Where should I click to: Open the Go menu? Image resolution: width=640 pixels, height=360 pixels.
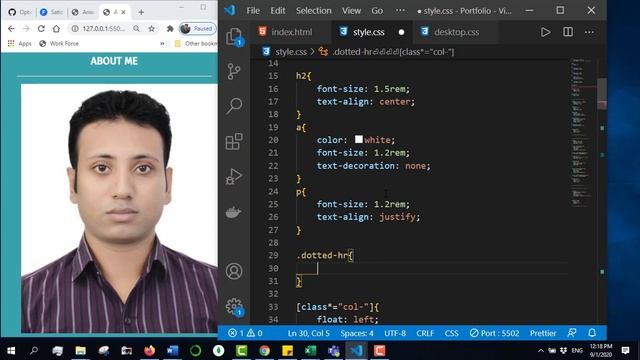pos(377,11)
